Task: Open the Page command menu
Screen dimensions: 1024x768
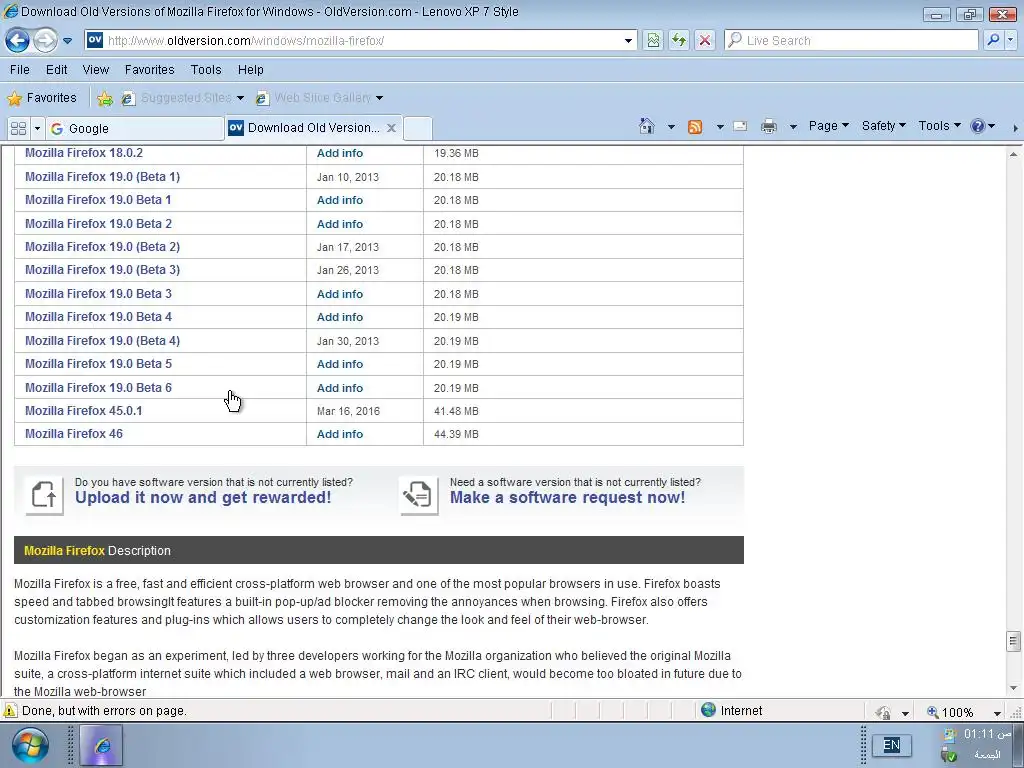Action: 828,126
